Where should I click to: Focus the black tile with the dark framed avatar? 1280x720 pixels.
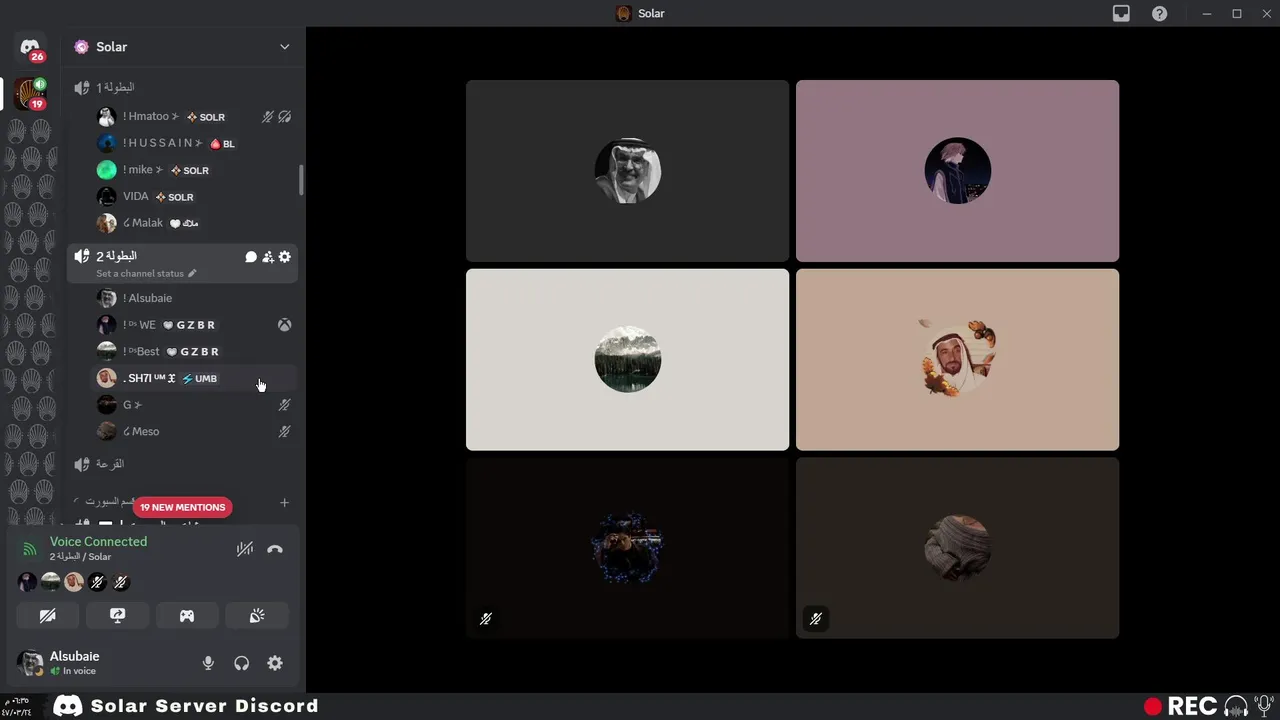click(627, 547)
